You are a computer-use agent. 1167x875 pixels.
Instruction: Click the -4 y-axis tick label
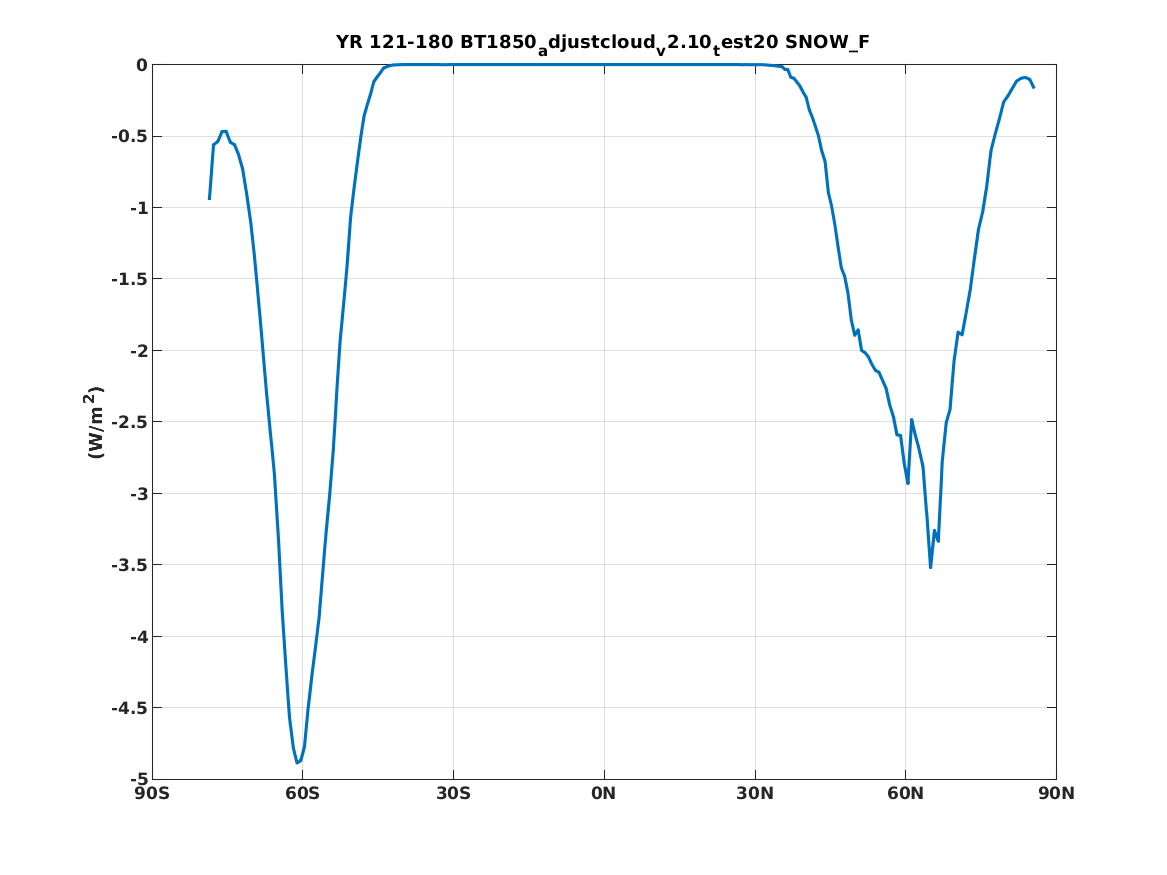pyautogui.click(x=138, y=637)
